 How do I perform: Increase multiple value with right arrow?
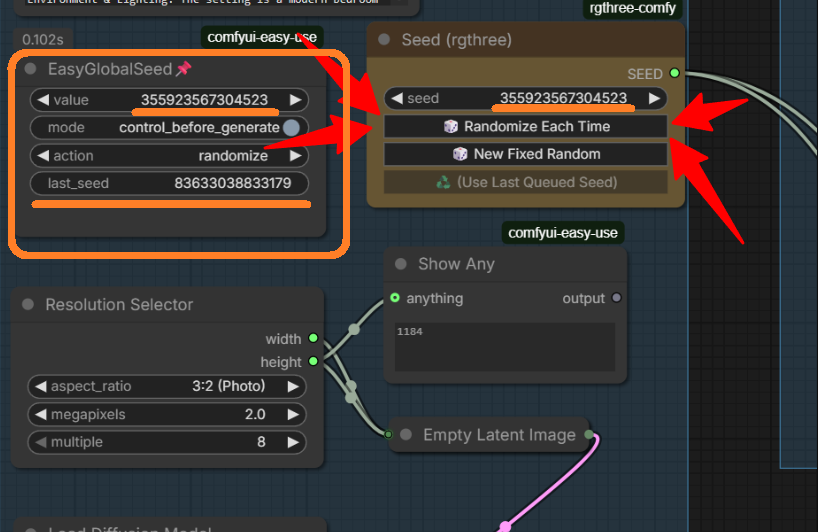pos(293,442)
